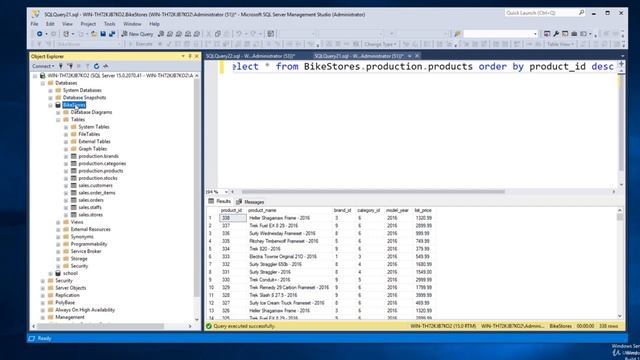Open the active document list dropdown
Image resolution: width=640 pixels, height=360 pixels.
pyautogui.click(x=622, y=56)
